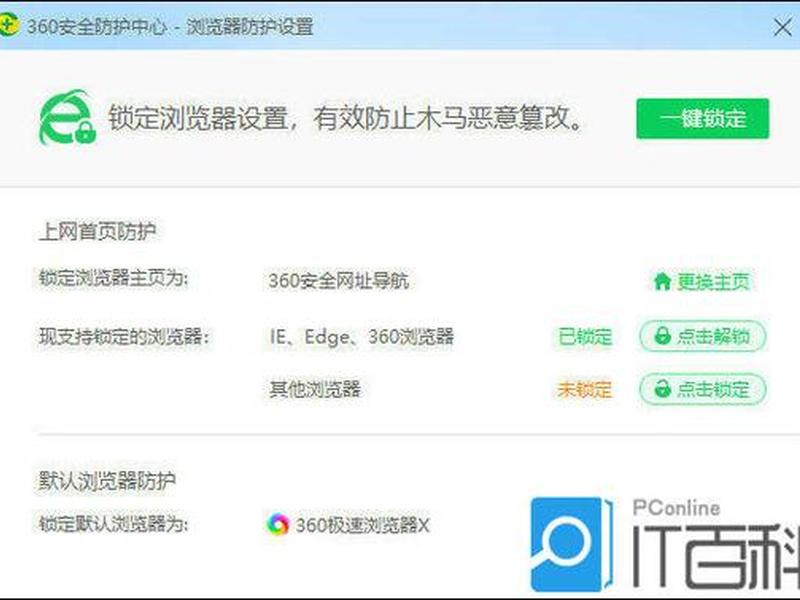
Task: Click the 其他浏览器 row label
Action: [315, 389]
